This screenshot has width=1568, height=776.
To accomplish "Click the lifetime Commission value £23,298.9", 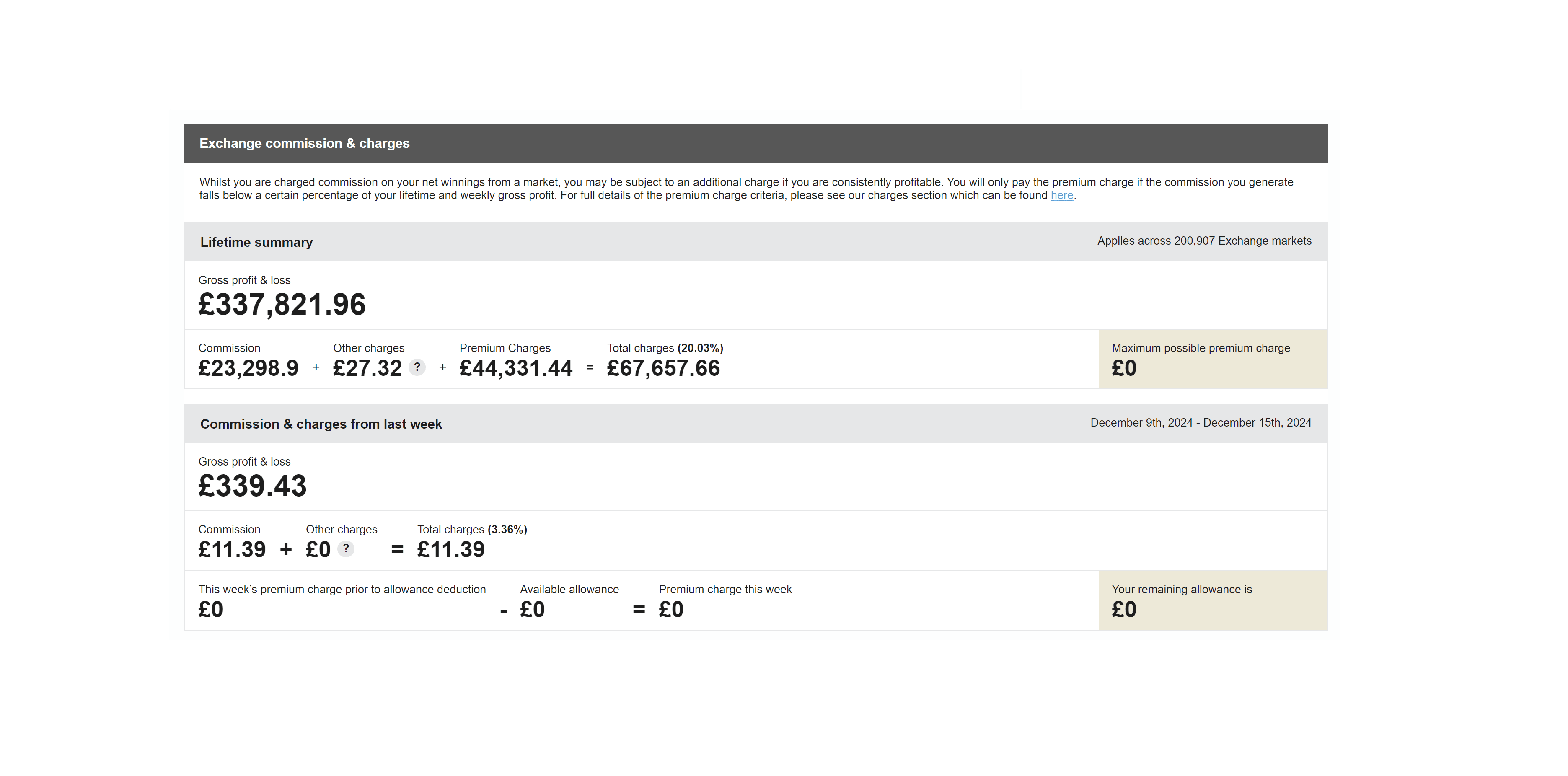I will pyautogui.click(x=248, y=368).
